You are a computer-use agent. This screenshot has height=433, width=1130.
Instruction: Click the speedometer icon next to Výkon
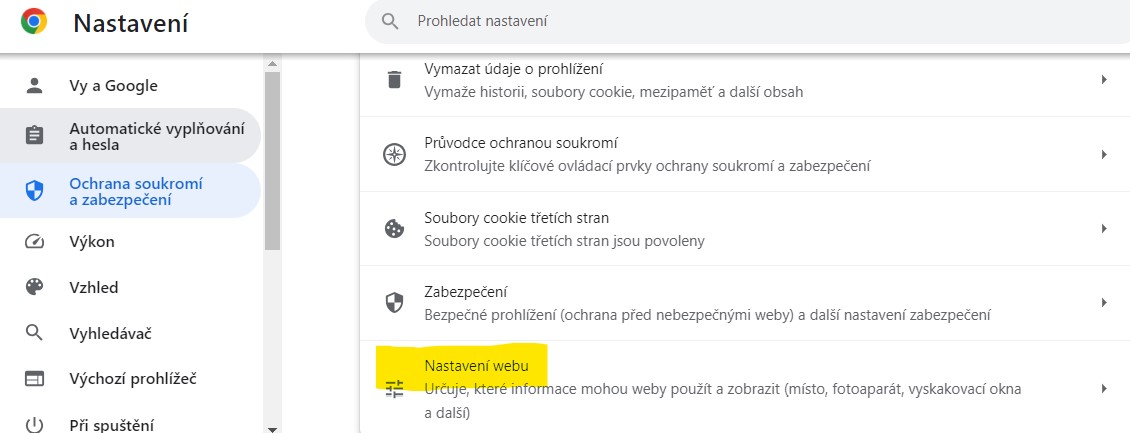(34, 241)
